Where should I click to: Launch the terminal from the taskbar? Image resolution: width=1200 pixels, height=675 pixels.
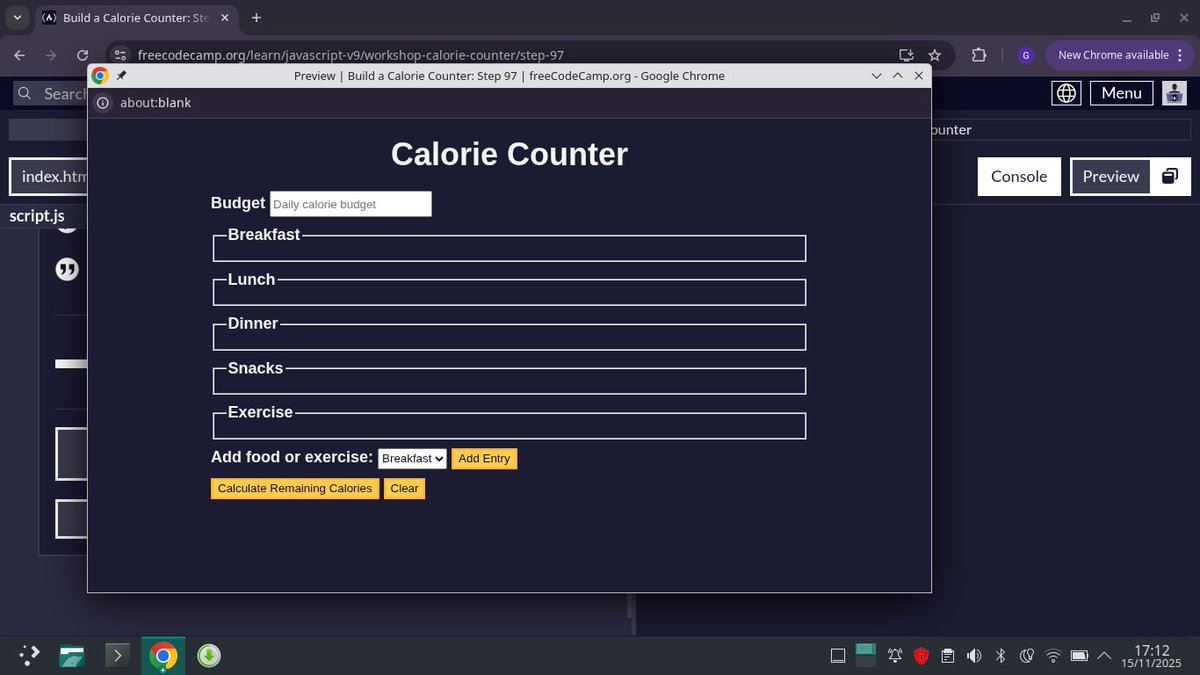[x=117, y=655]
